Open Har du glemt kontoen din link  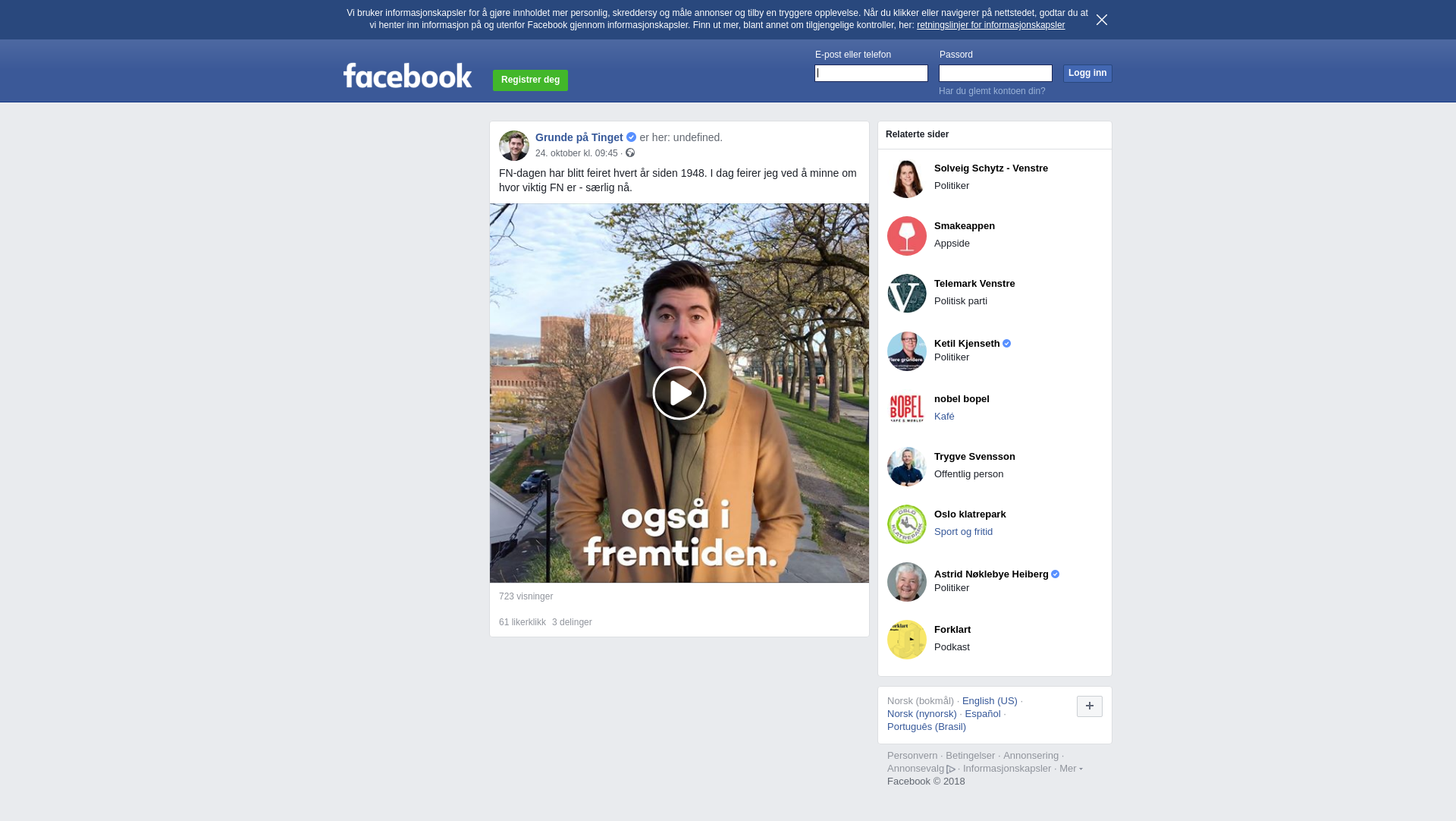click(x=992, y=91)
